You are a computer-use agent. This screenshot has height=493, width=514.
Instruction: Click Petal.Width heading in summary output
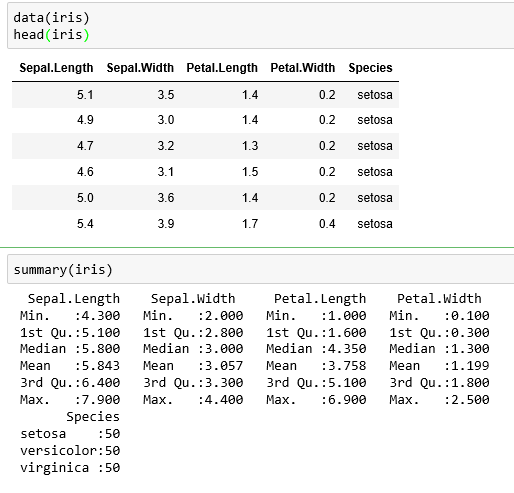coord(439,299)
